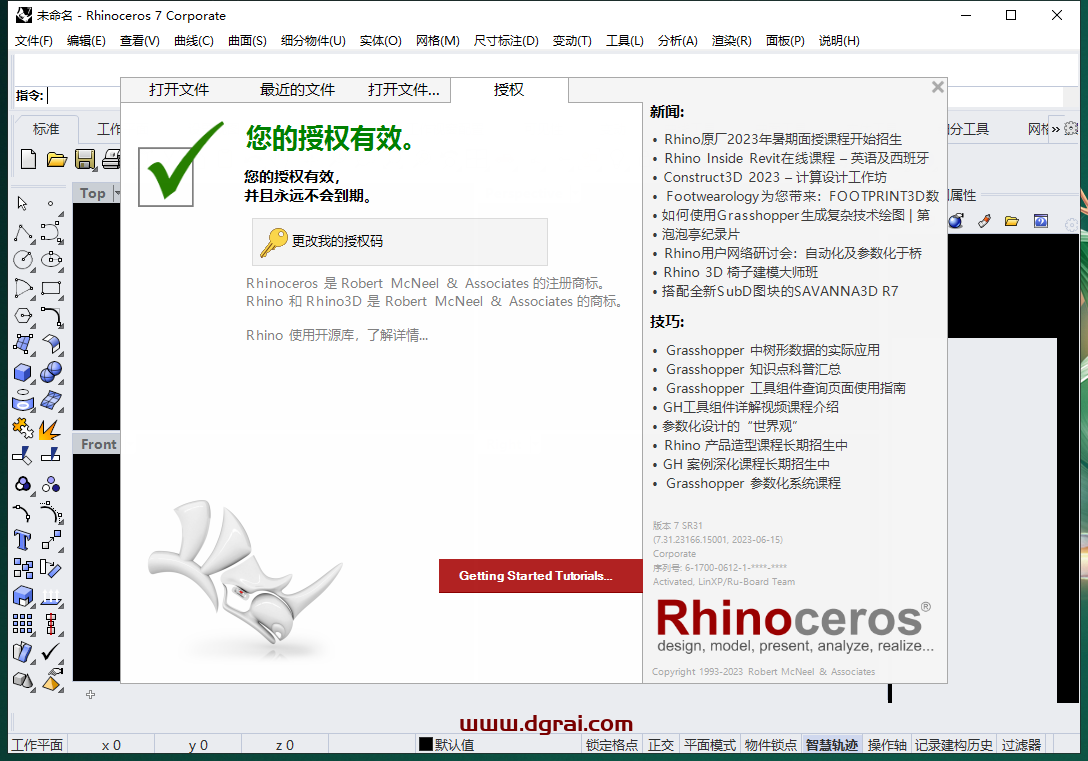Image resolution: width=1088 pixels, height=761 pixels.
Task: Select the Polygon tool
Action: click(x=23, y=316)
